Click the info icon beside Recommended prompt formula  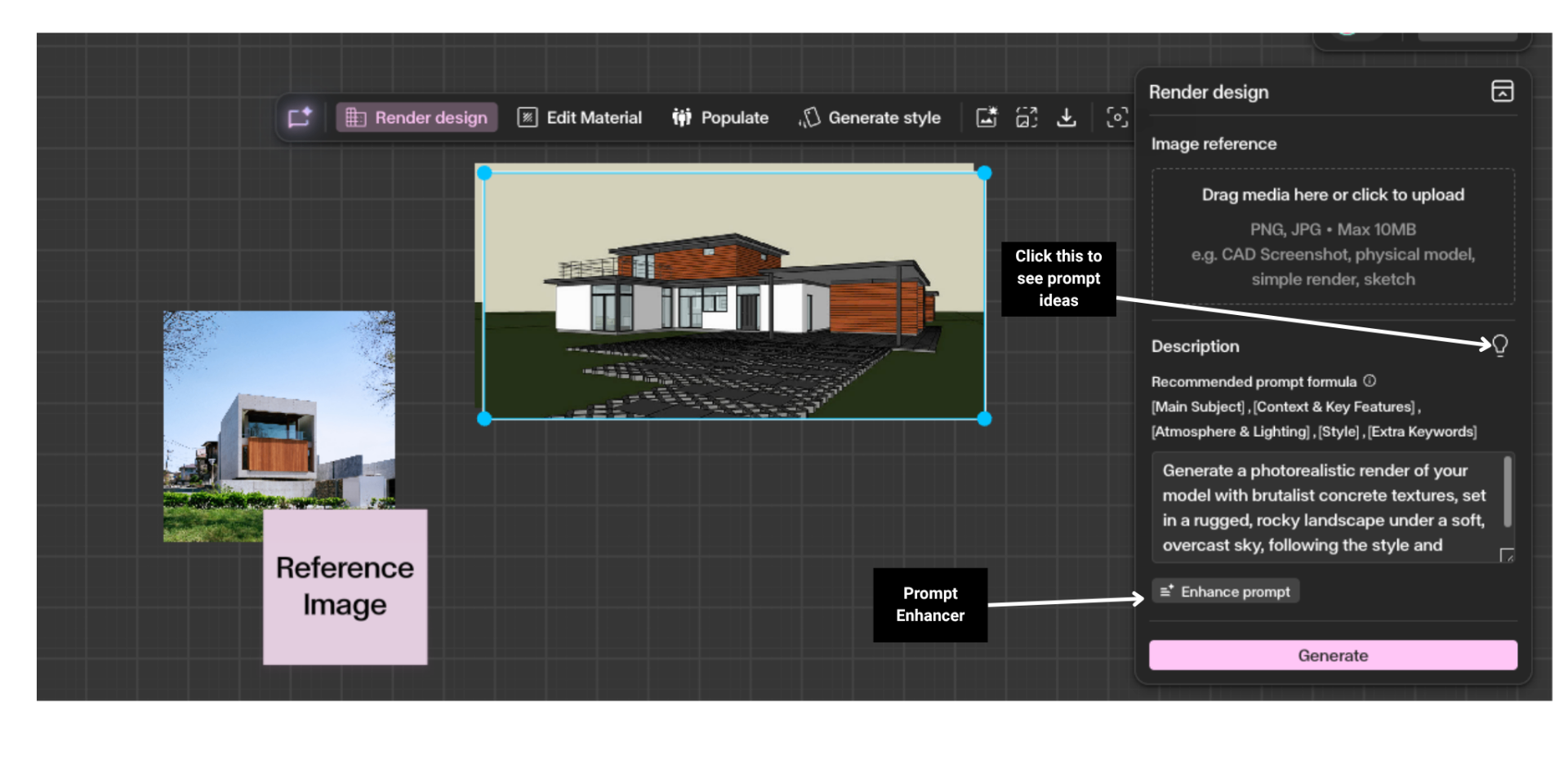click(1370, 381)
